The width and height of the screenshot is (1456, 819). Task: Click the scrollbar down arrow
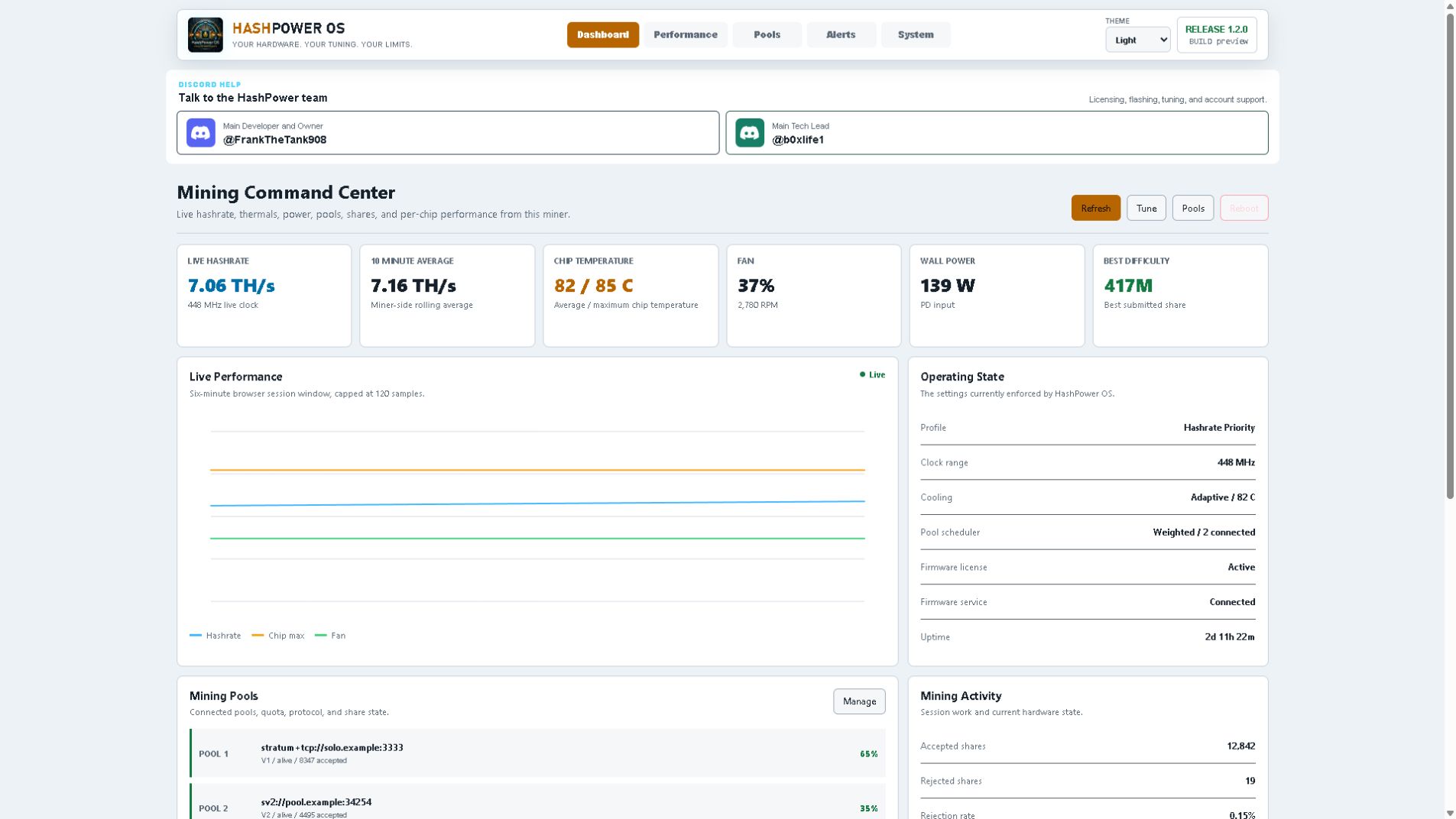[x=1450, y=813]
